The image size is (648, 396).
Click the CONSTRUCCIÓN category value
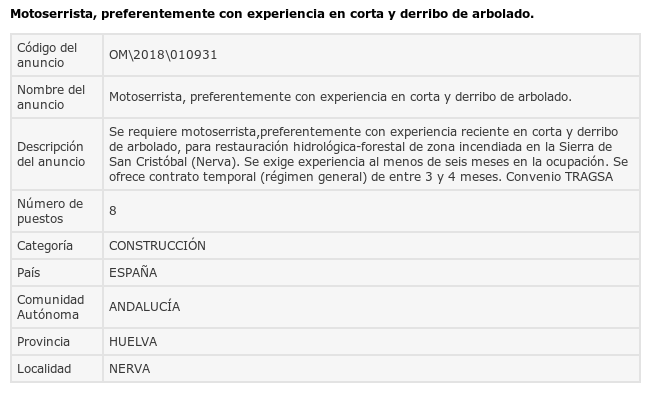[157, 246]
